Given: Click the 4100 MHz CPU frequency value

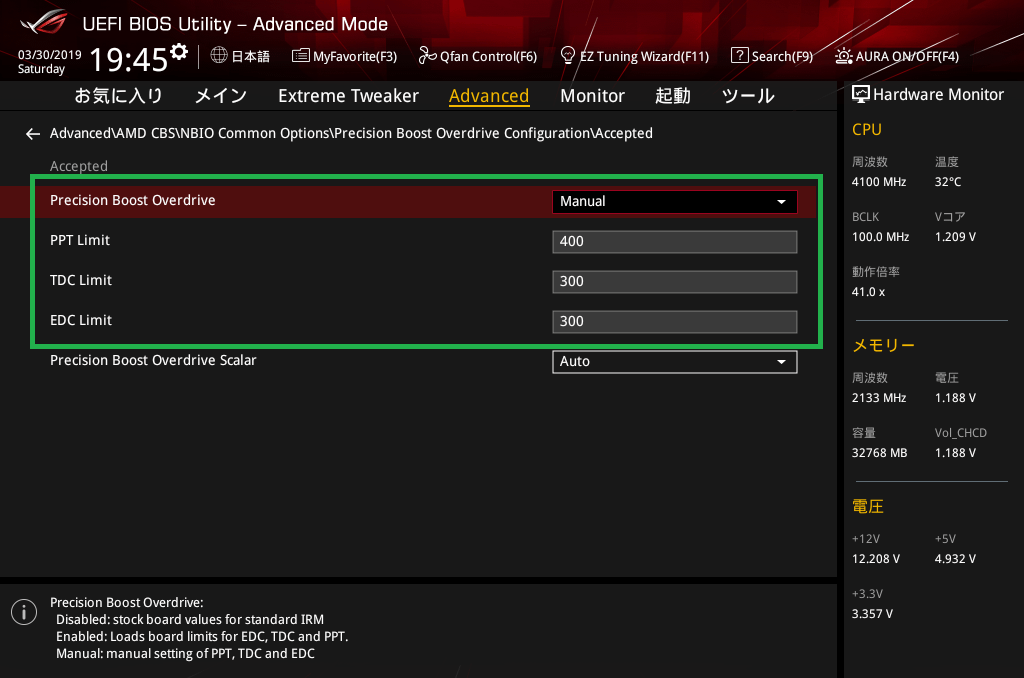Looking at the screenshot, I should pos(879,182).
